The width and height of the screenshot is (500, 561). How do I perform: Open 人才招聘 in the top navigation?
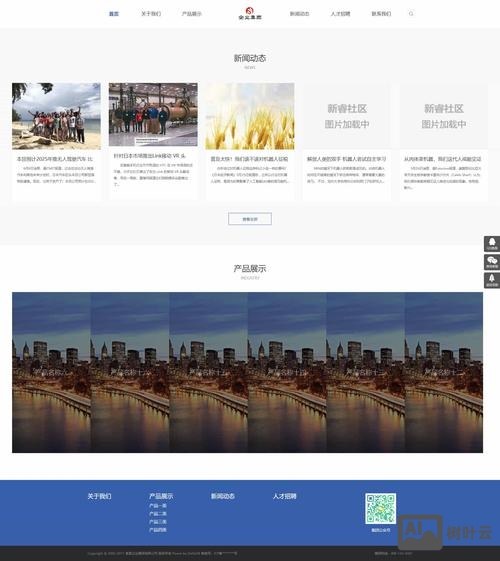click(340, 14)
